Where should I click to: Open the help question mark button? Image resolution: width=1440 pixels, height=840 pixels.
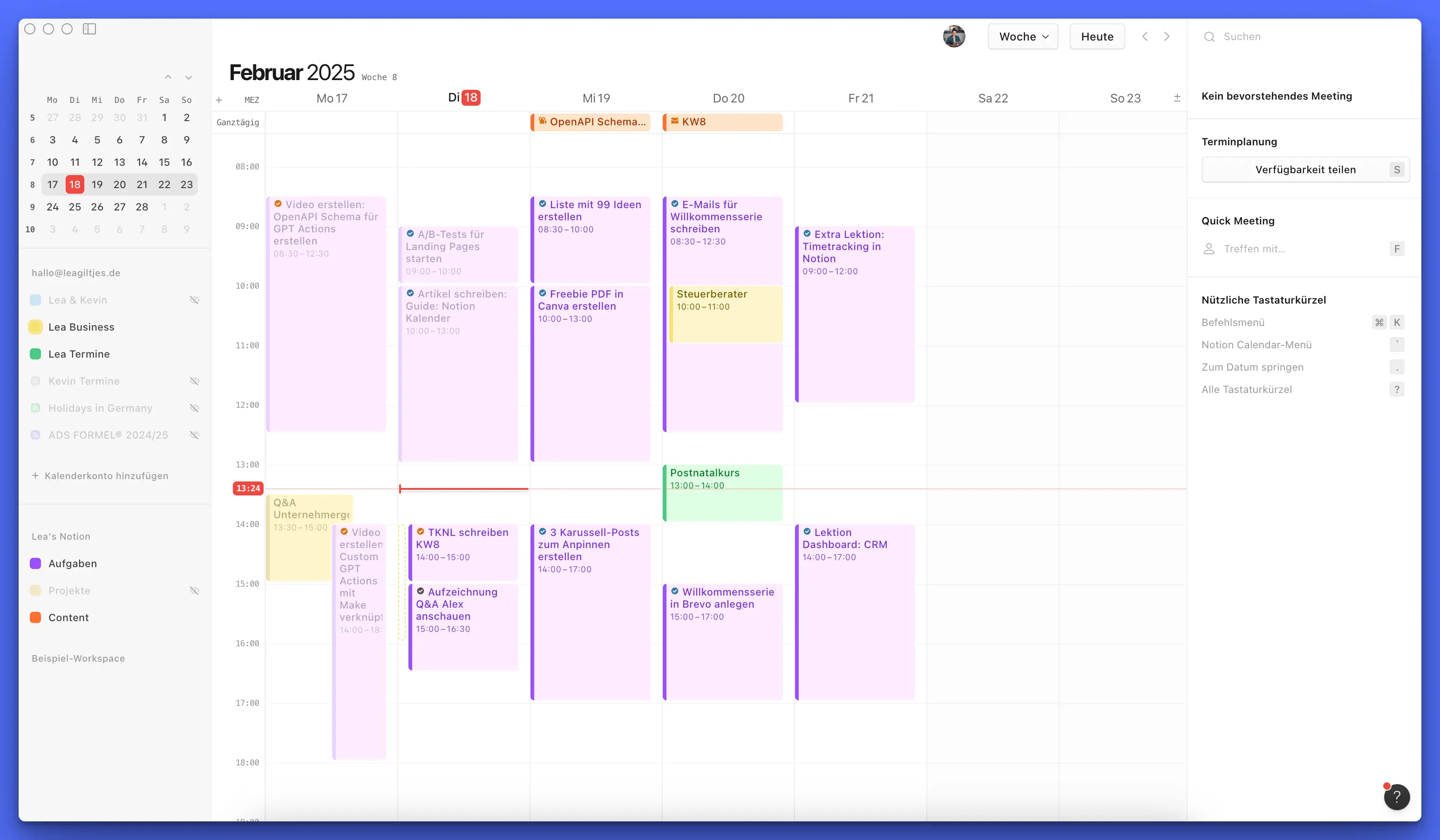pos(1396,797)
